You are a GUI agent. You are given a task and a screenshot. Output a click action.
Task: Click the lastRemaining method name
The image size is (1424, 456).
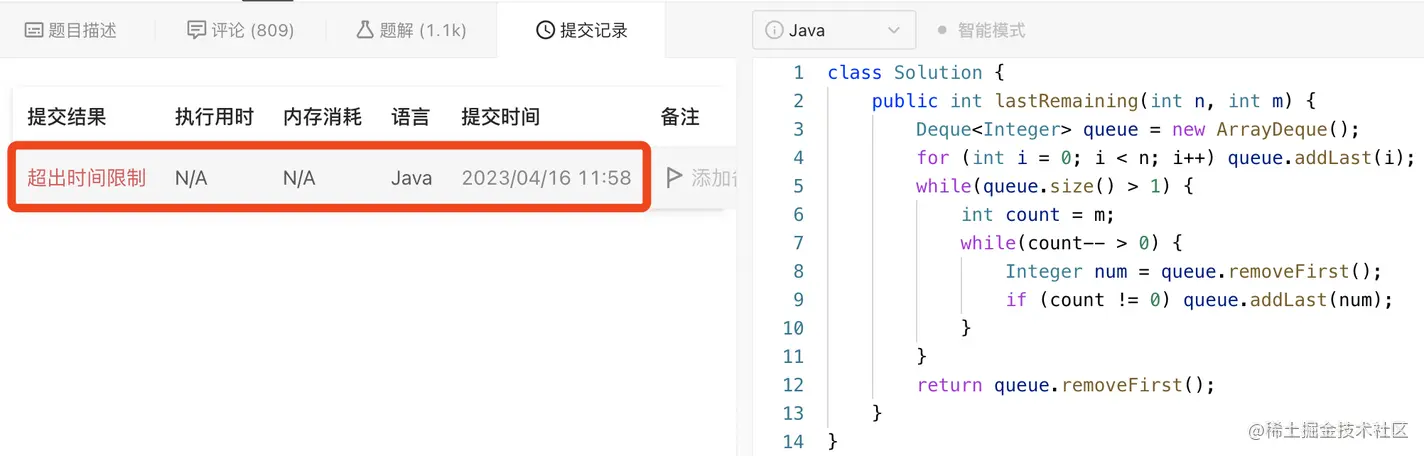[1067, 101]
